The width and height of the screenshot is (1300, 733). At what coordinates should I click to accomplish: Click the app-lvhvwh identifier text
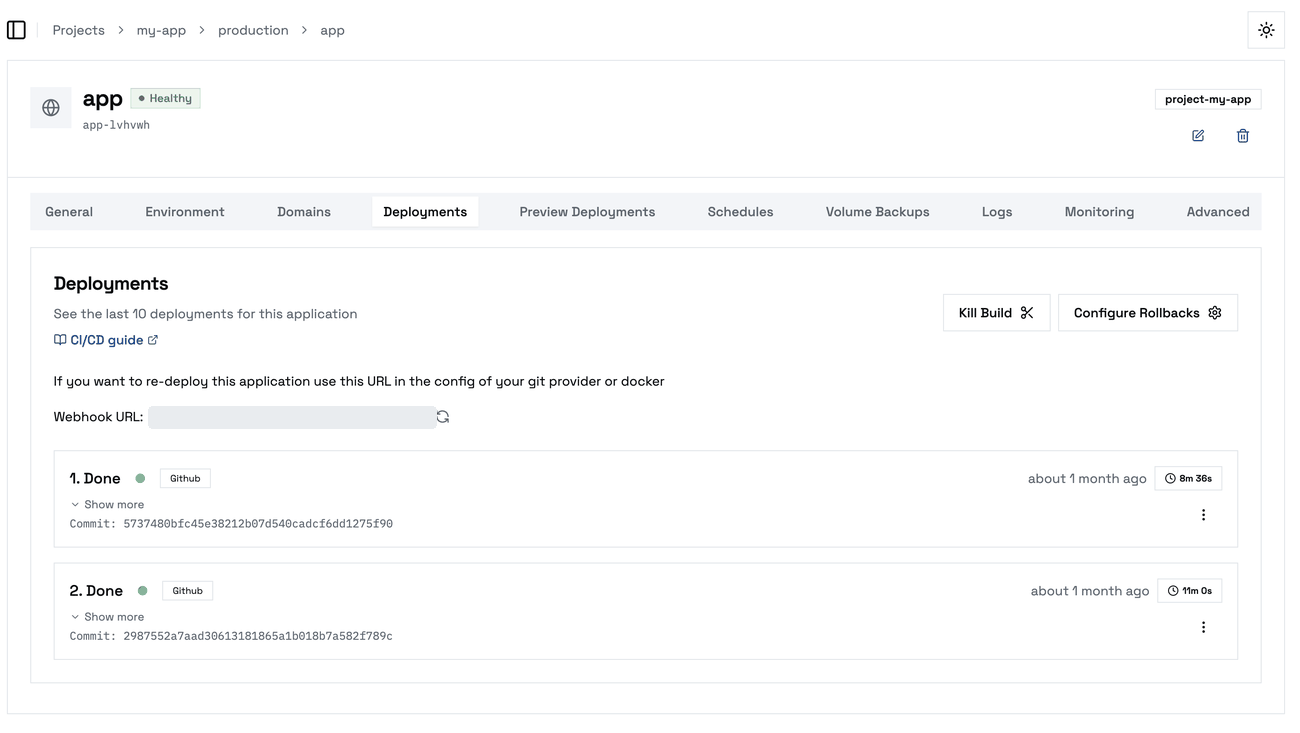(116, 125)
